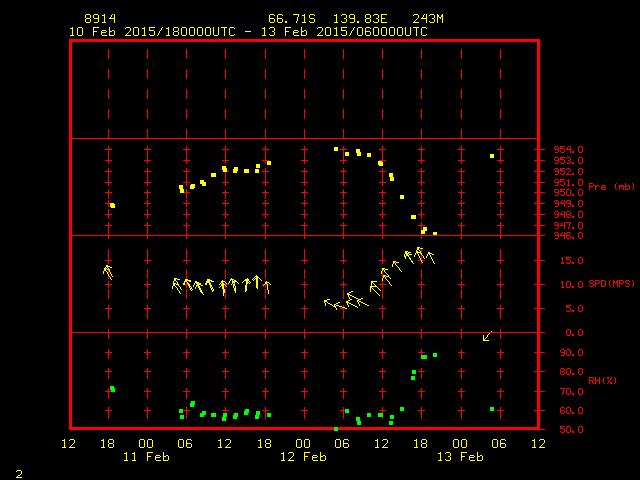The image size is (640, 480).
Task: Select the rightmost yellow pressure data point
Action: (492, 156)
